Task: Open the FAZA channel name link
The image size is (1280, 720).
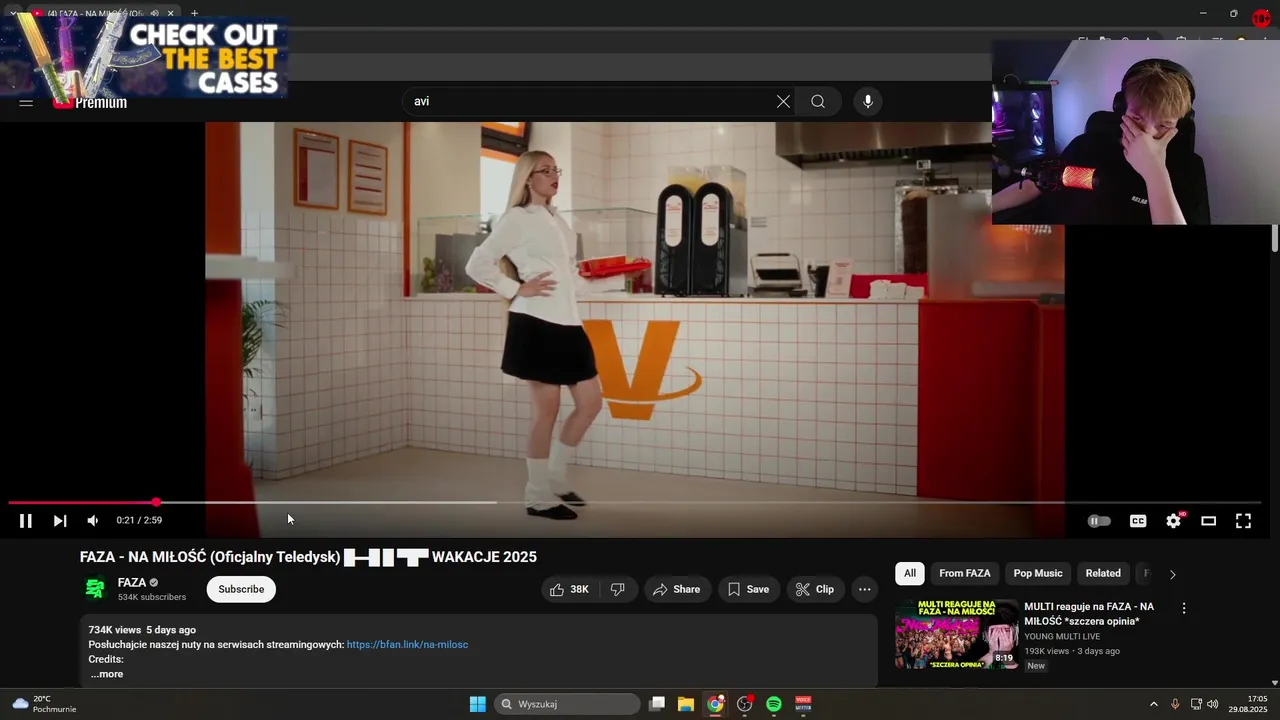Action: coord(132,582)
